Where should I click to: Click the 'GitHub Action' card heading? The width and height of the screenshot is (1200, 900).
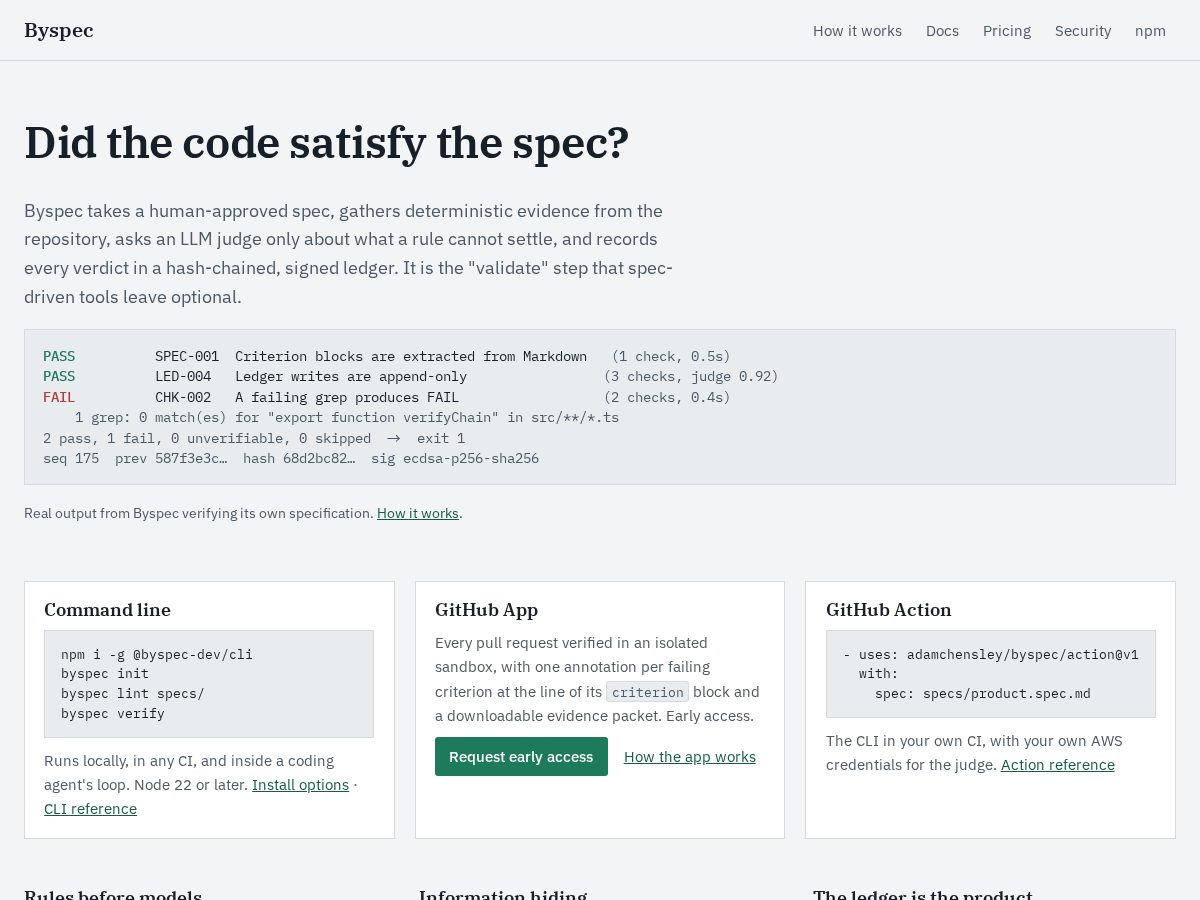pos(889,610)
